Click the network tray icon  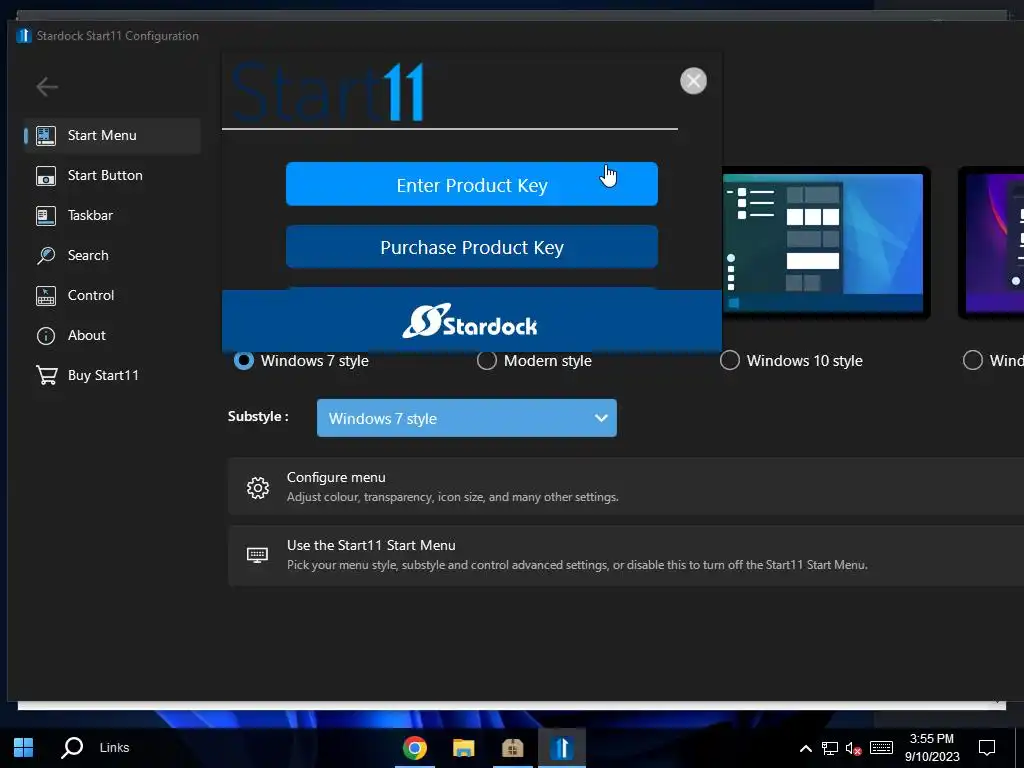pyautogui.click(x=830, y=748)
